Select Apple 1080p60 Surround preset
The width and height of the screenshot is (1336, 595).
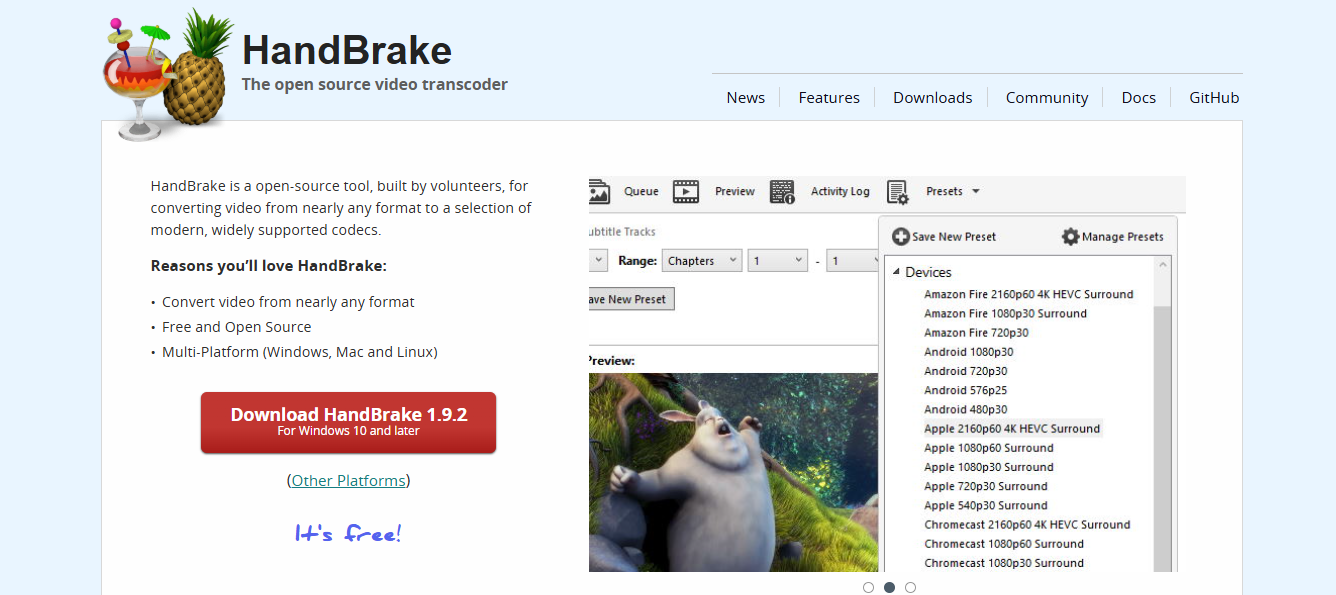pos(988,448)
